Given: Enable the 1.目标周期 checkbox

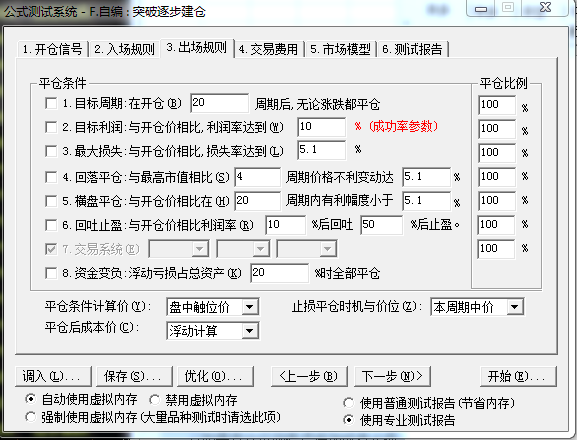Looking at the screenshot, I should point(51,103).
